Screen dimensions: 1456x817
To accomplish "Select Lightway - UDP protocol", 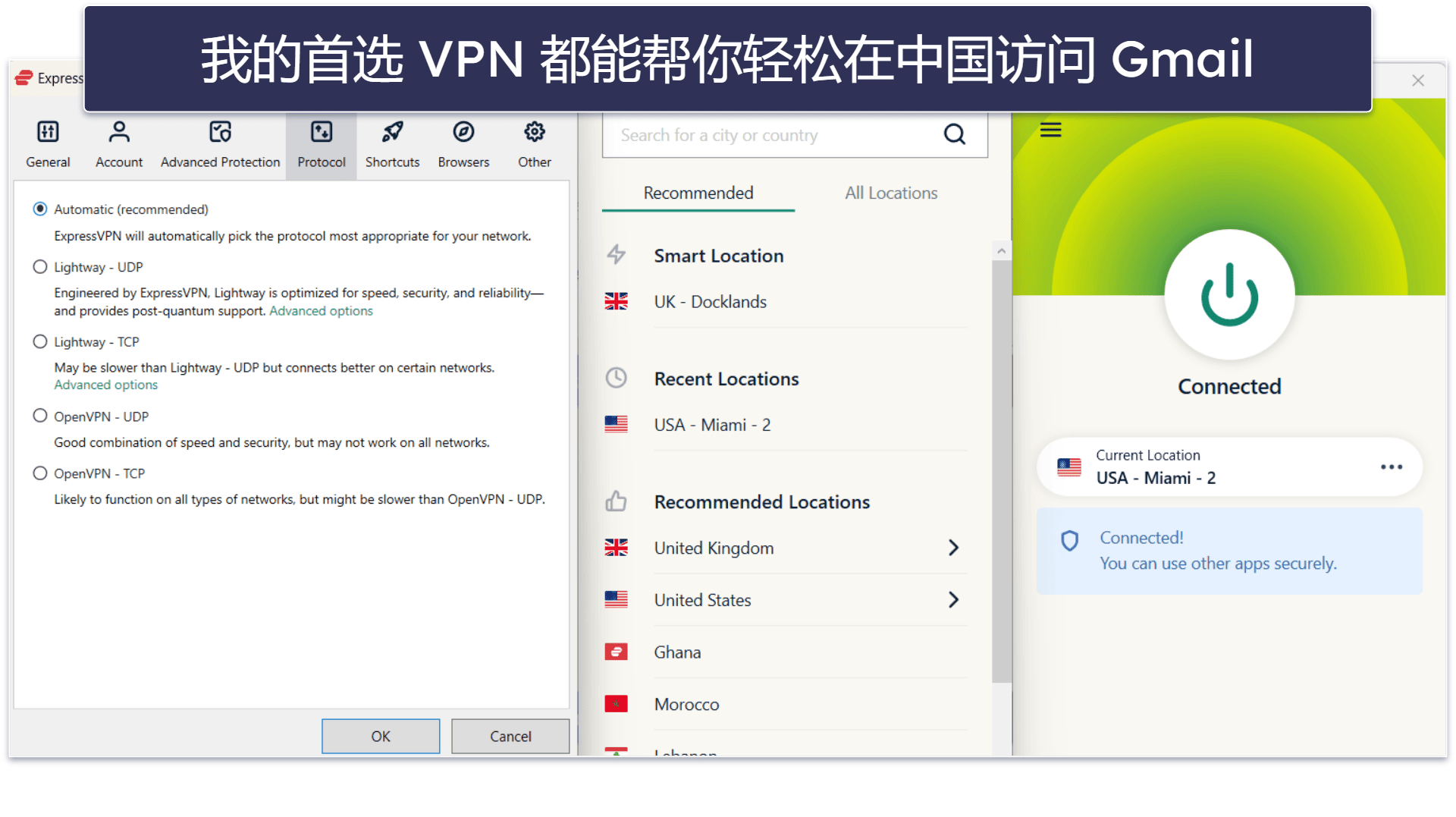I will (40, 266).
